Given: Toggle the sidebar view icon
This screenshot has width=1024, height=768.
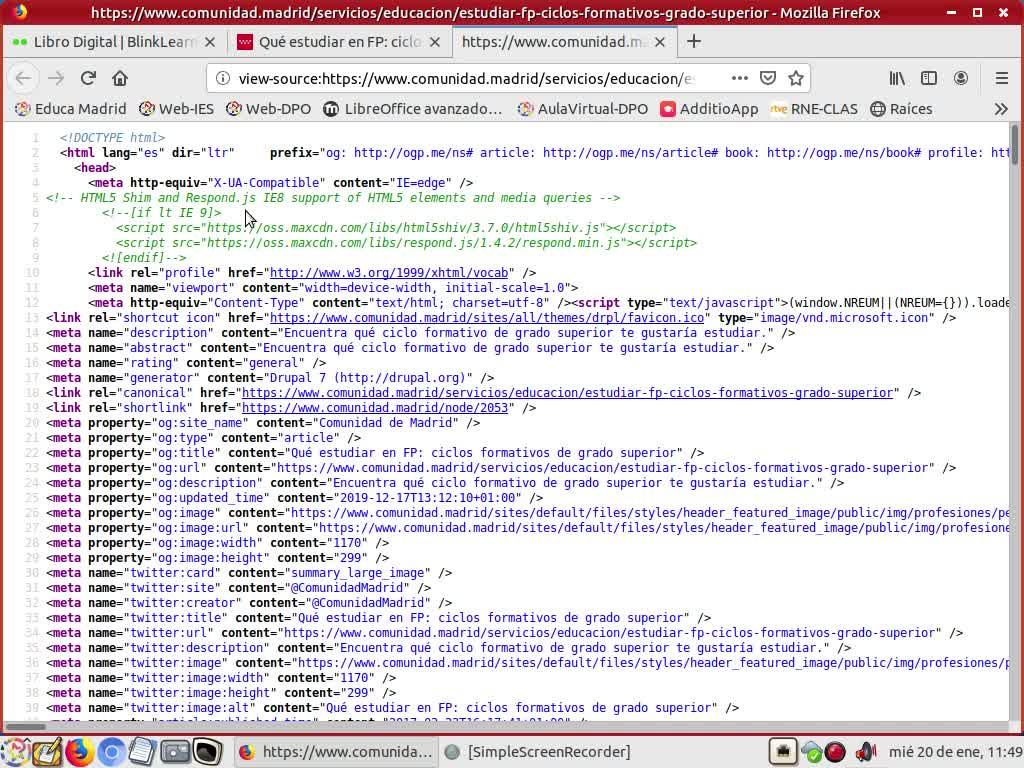Looking at the screenshot, I should (929, 78).
